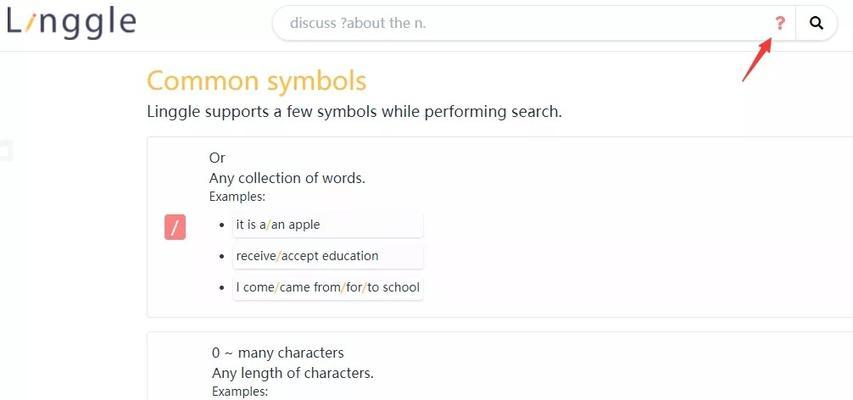
Task: Click the bullet beside 'it is a/an apple'
Action: coord(222,225)
